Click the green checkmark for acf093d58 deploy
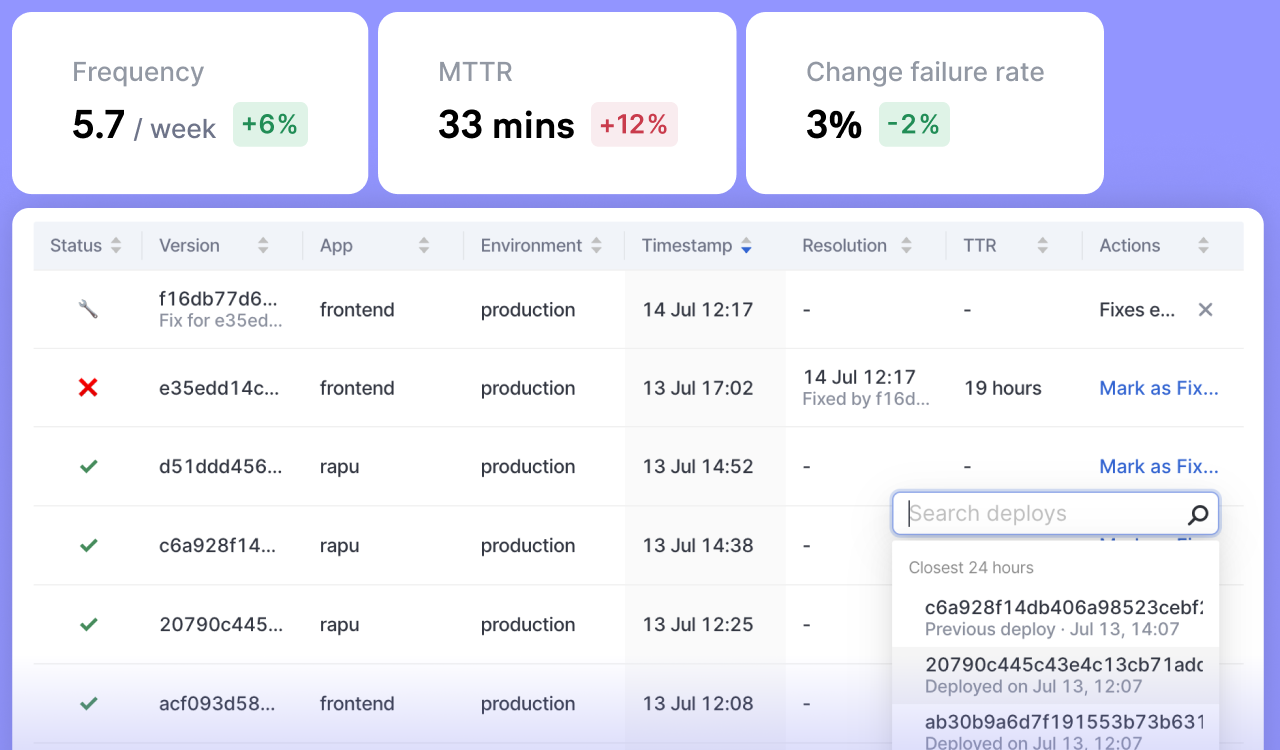This screenshot has width=1280, height=750. tap(88, 703)
